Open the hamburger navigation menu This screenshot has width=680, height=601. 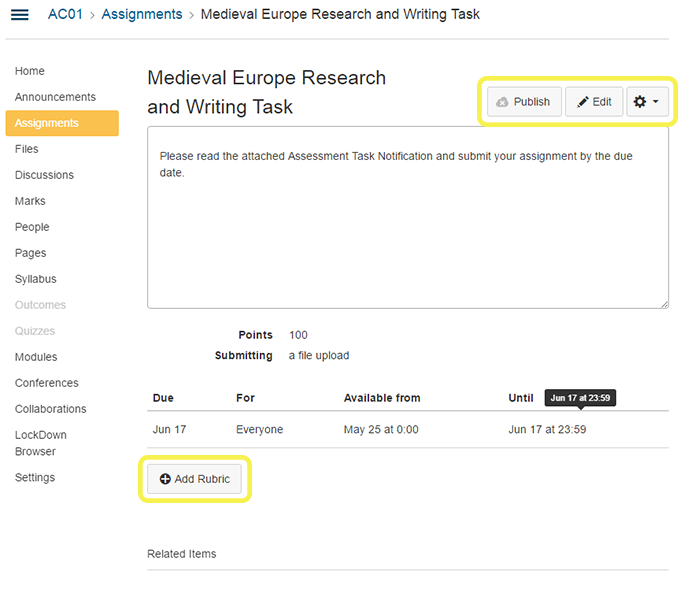[19, 15]
